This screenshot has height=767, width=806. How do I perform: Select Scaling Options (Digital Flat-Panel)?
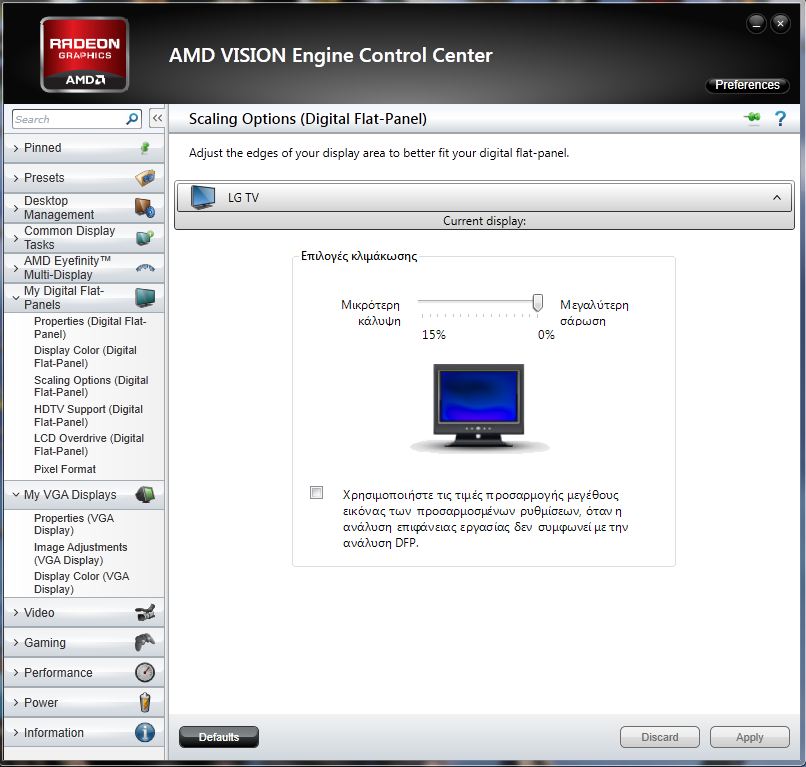pyautogui.click(x=91, y=386)
